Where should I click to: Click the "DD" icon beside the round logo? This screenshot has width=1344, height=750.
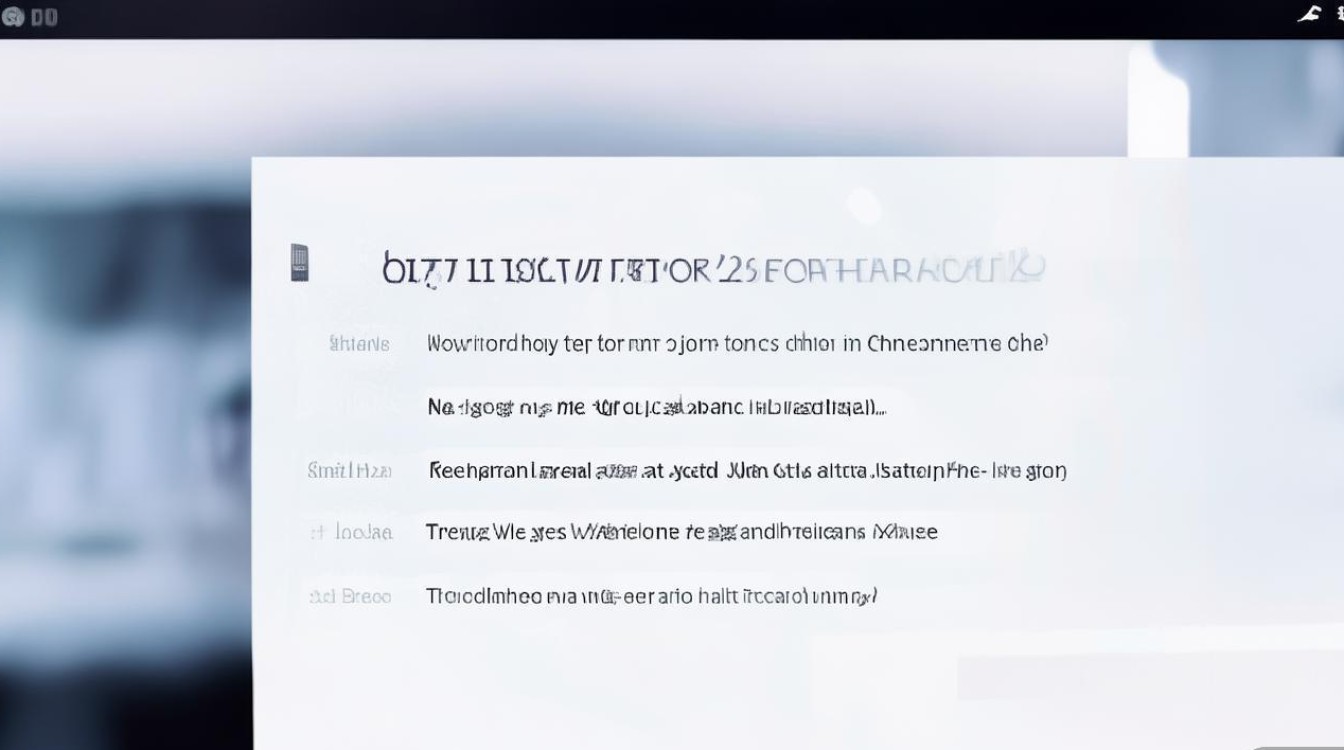tap(44, 17)
